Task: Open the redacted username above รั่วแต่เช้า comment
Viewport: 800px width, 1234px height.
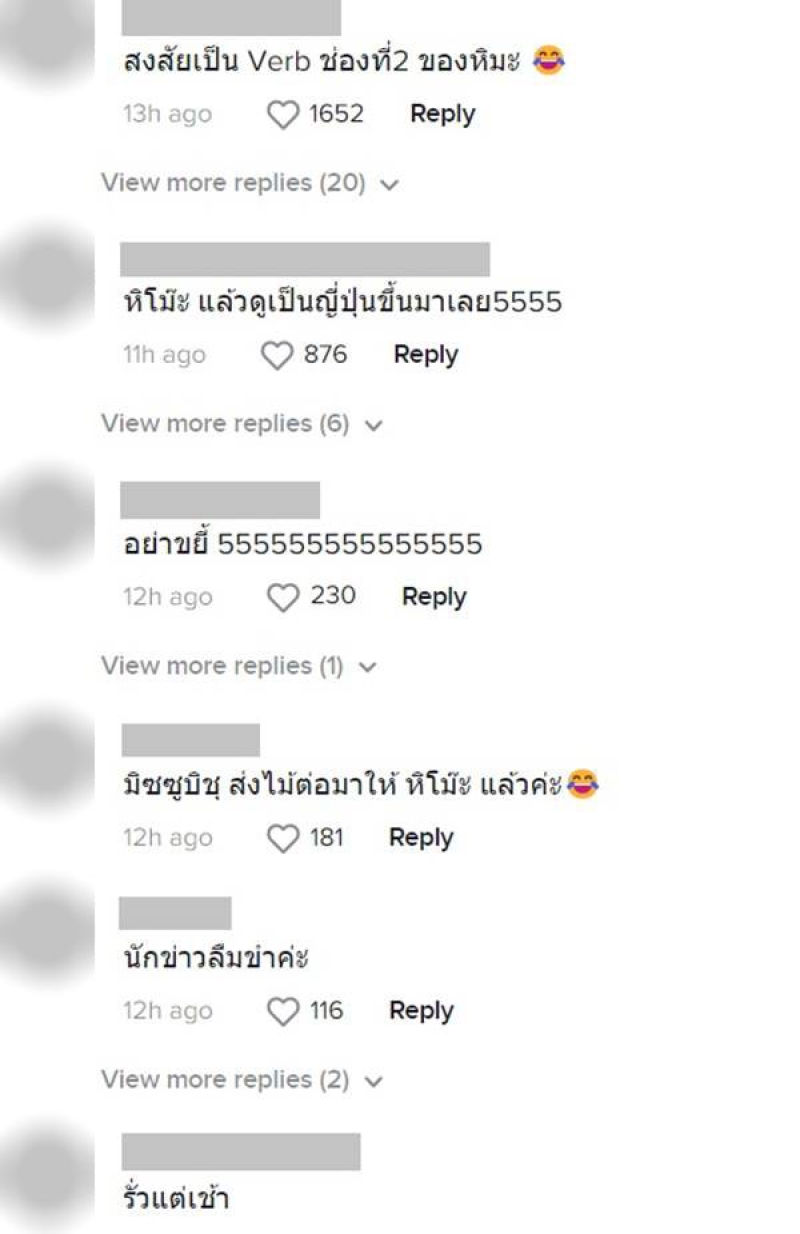Action: coord(240,1152)
